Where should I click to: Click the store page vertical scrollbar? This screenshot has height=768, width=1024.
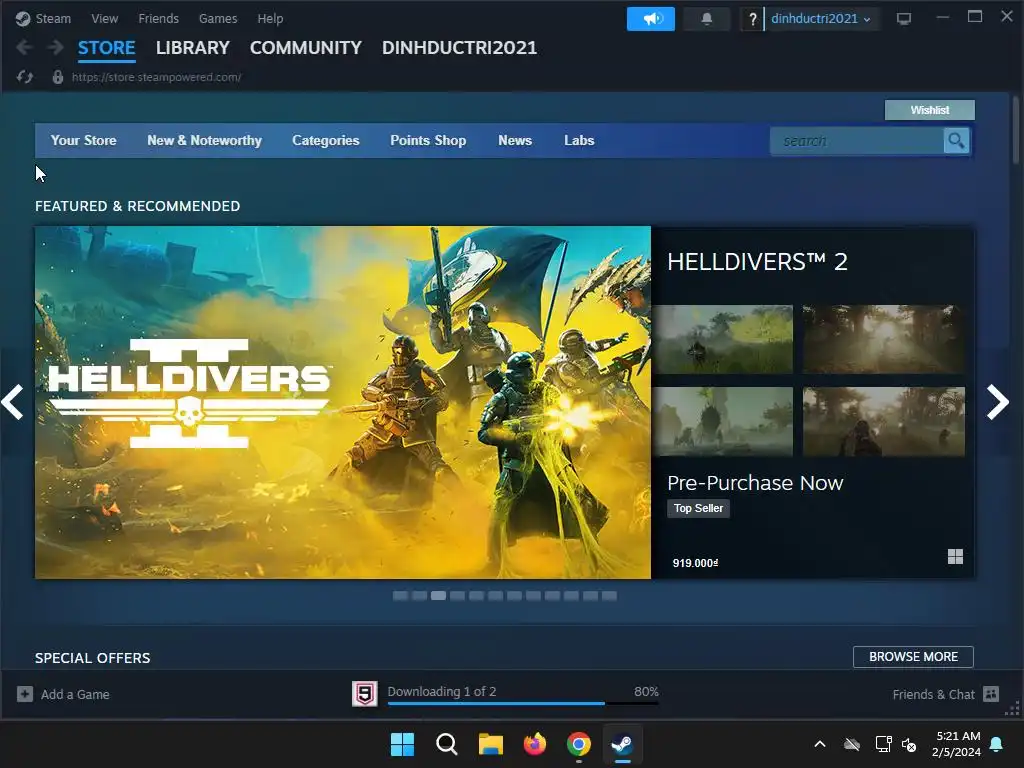(x=1016, y=131)
